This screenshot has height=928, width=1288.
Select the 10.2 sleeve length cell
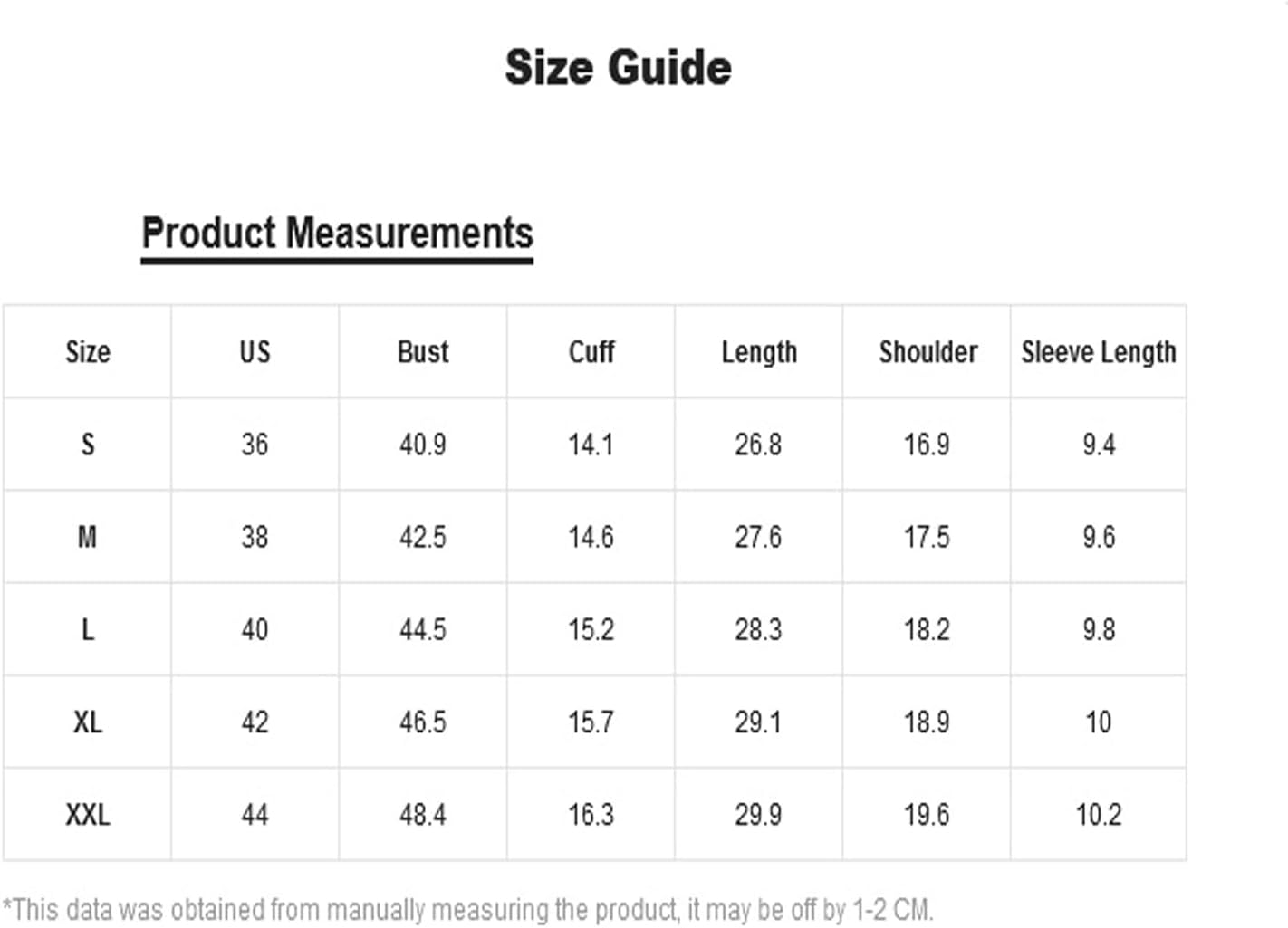1099,815
